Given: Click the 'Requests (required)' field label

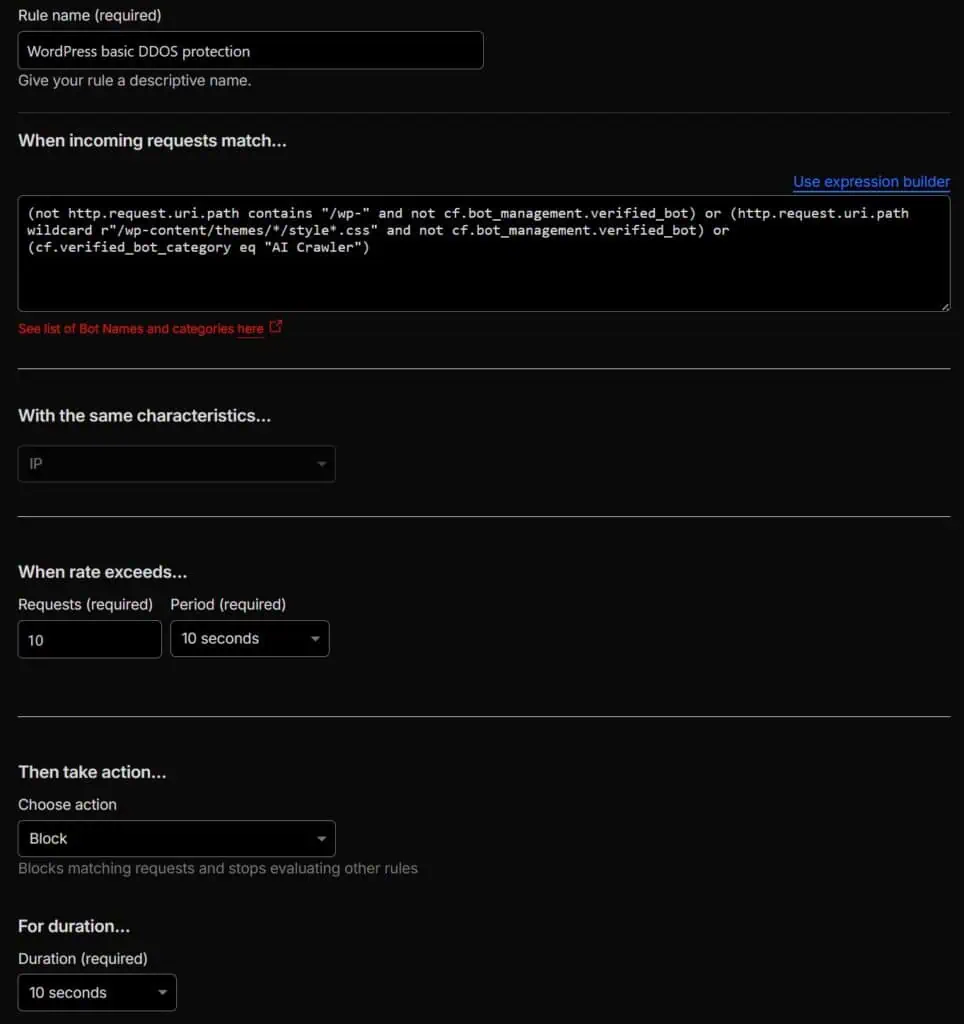Looking at the screenshot, I should [x=85, y=604].
